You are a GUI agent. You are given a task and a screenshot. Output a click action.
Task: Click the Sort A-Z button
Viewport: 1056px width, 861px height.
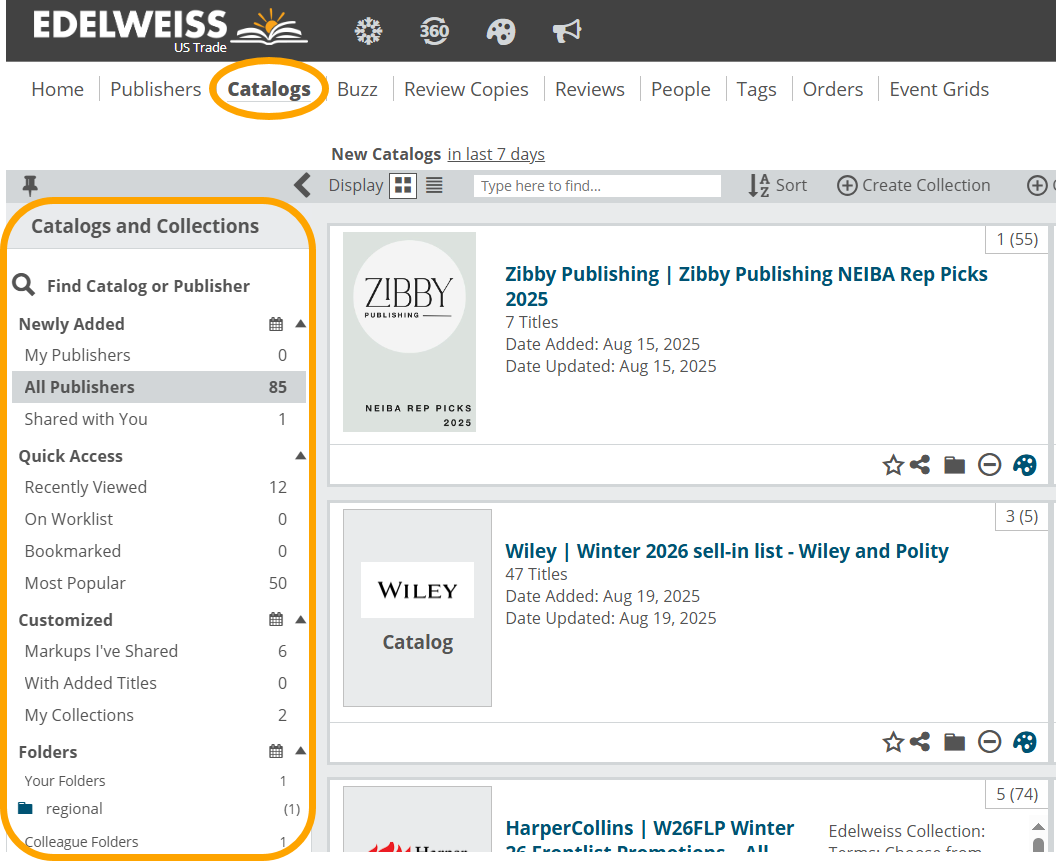tap(777, 185)
